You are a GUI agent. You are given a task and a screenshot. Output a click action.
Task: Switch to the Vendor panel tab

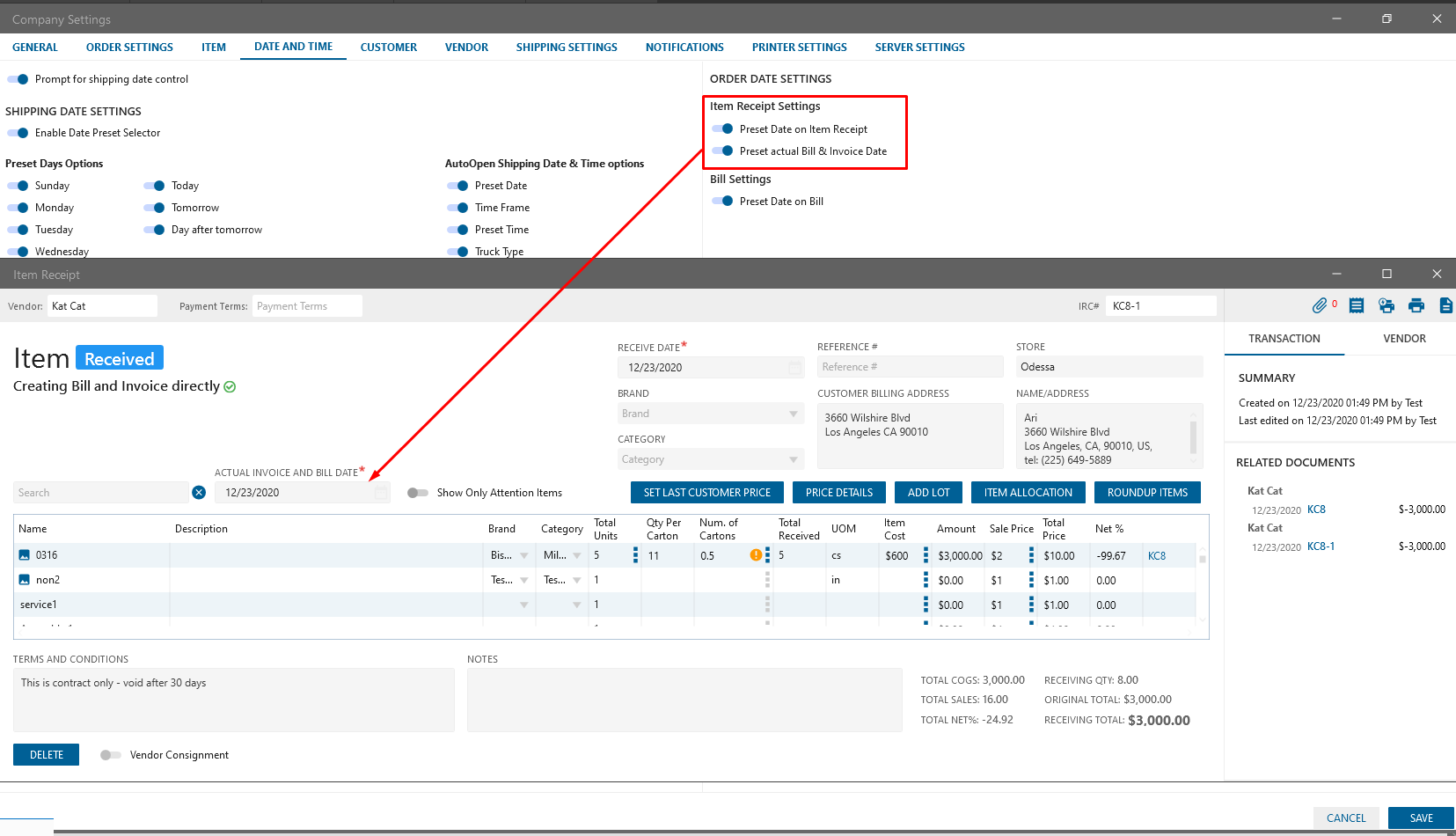pos(1404,339)
